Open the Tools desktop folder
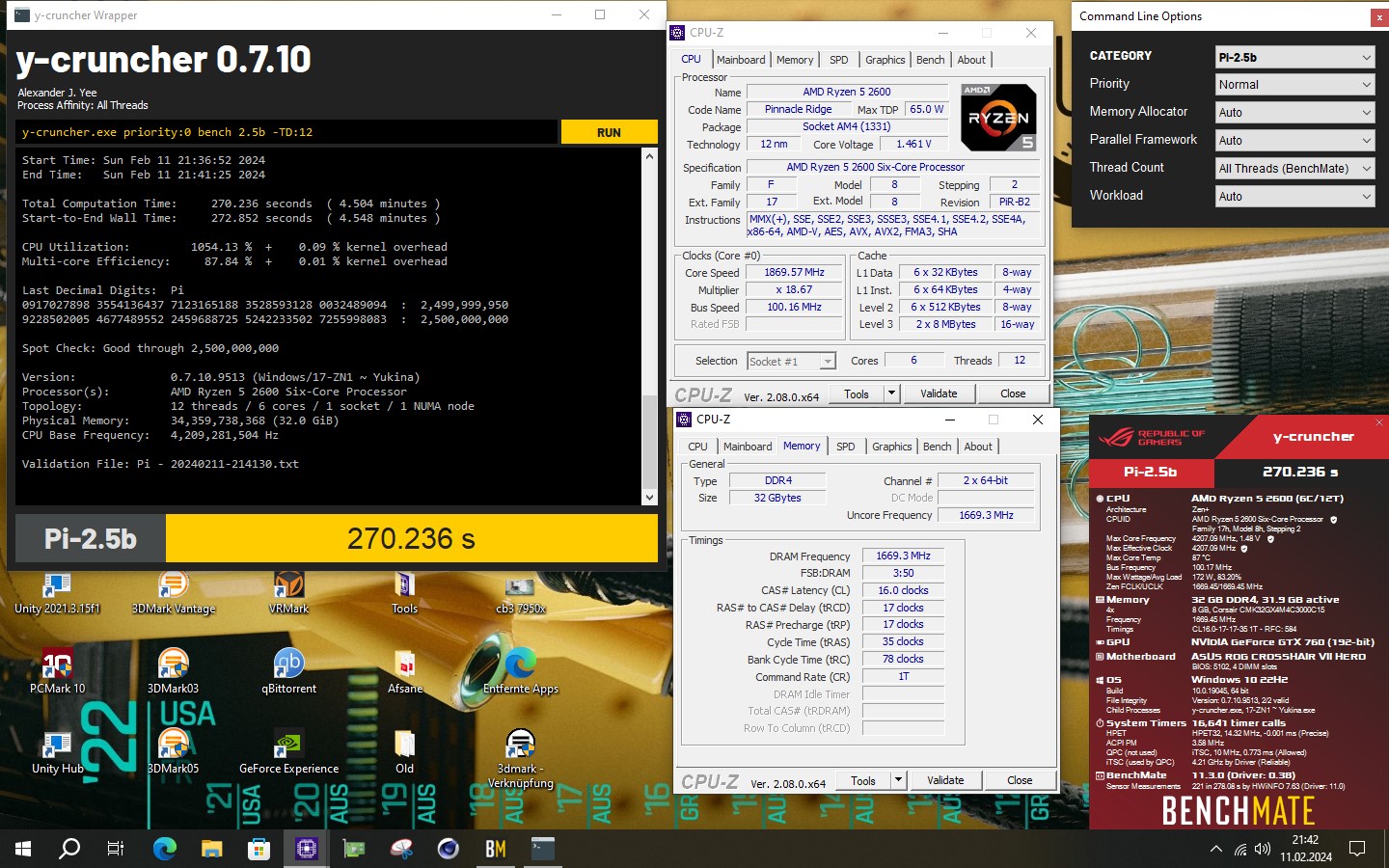This screenshot has width=1389, height=868. pos(405,592)
